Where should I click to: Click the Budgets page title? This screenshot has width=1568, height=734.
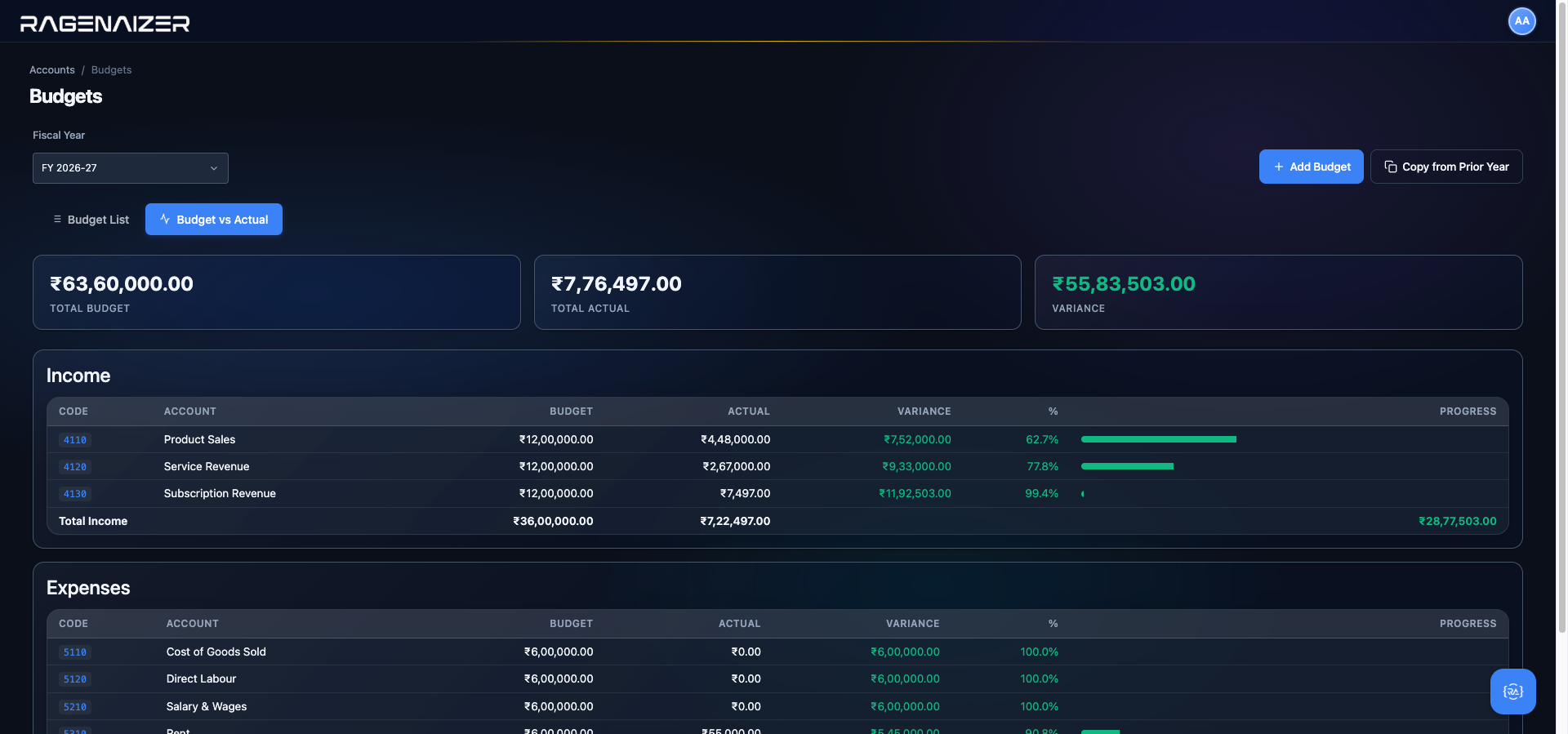(x=66, y=96)
